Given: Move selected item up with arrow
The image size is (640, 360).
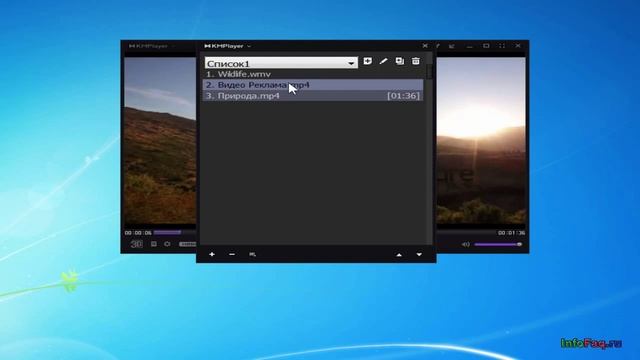Looking at the screenshot, I should tap(399, 255).
